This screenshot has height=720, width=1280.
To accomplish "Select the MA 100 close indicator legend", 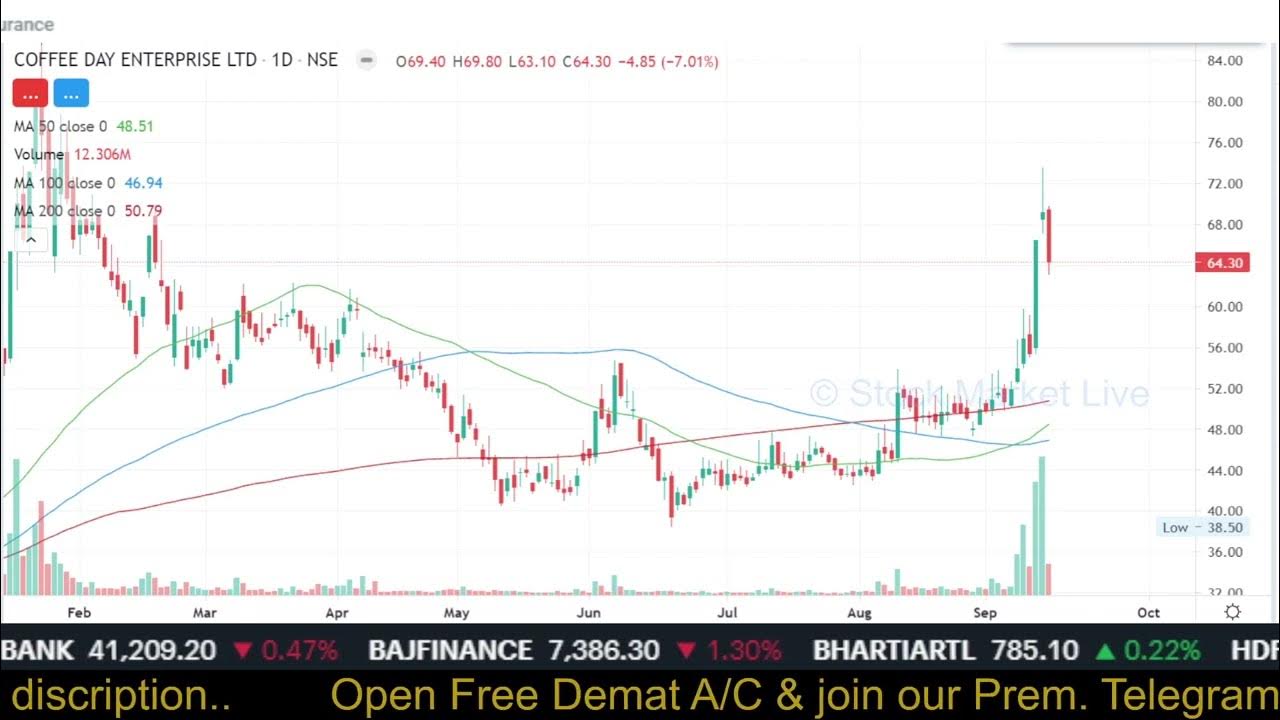I will click(88, 183).
